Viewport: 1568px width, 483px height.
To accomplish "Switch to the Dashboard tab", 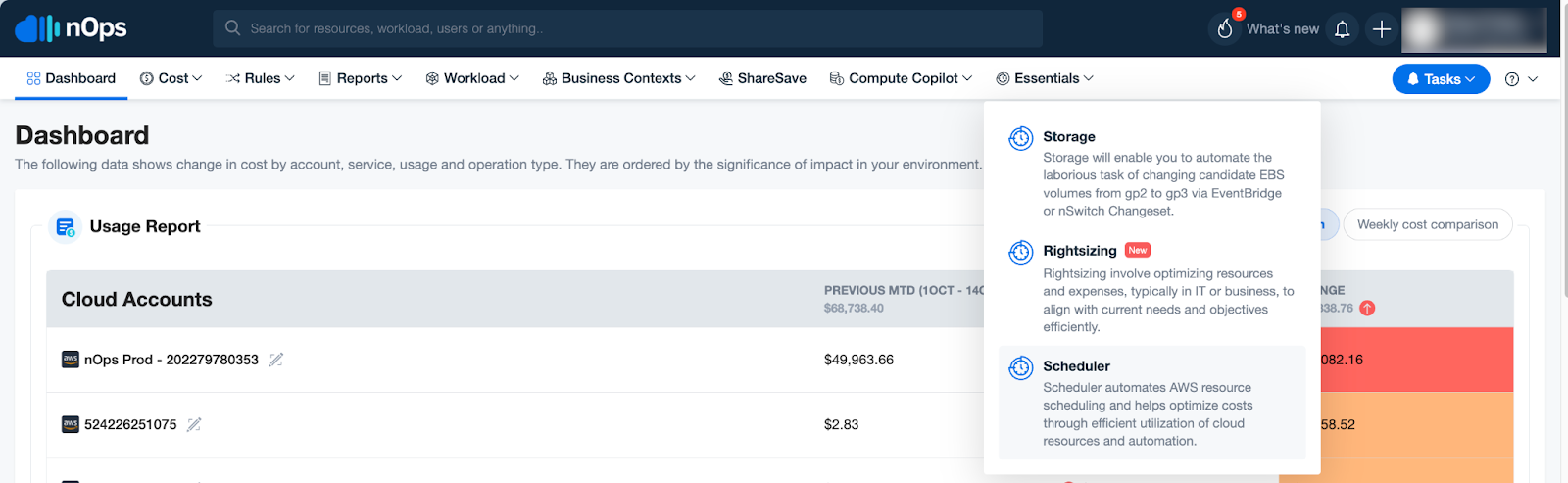I will [x=71, y=78].
